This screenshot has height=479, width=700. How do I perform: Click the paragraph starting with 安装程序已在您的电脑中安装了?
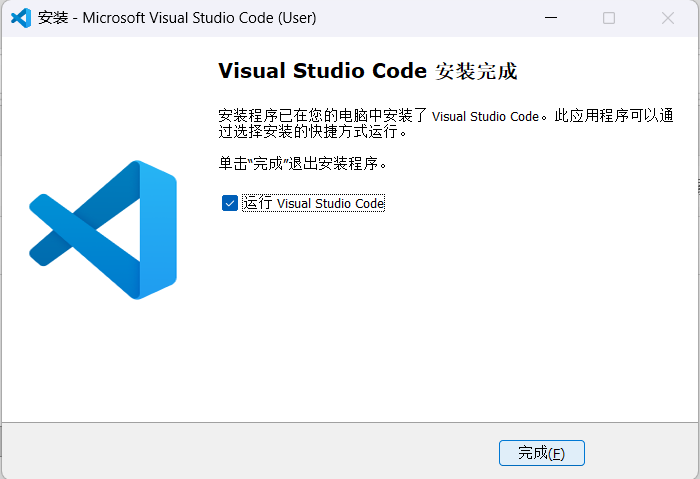click(x=446, y=124)
